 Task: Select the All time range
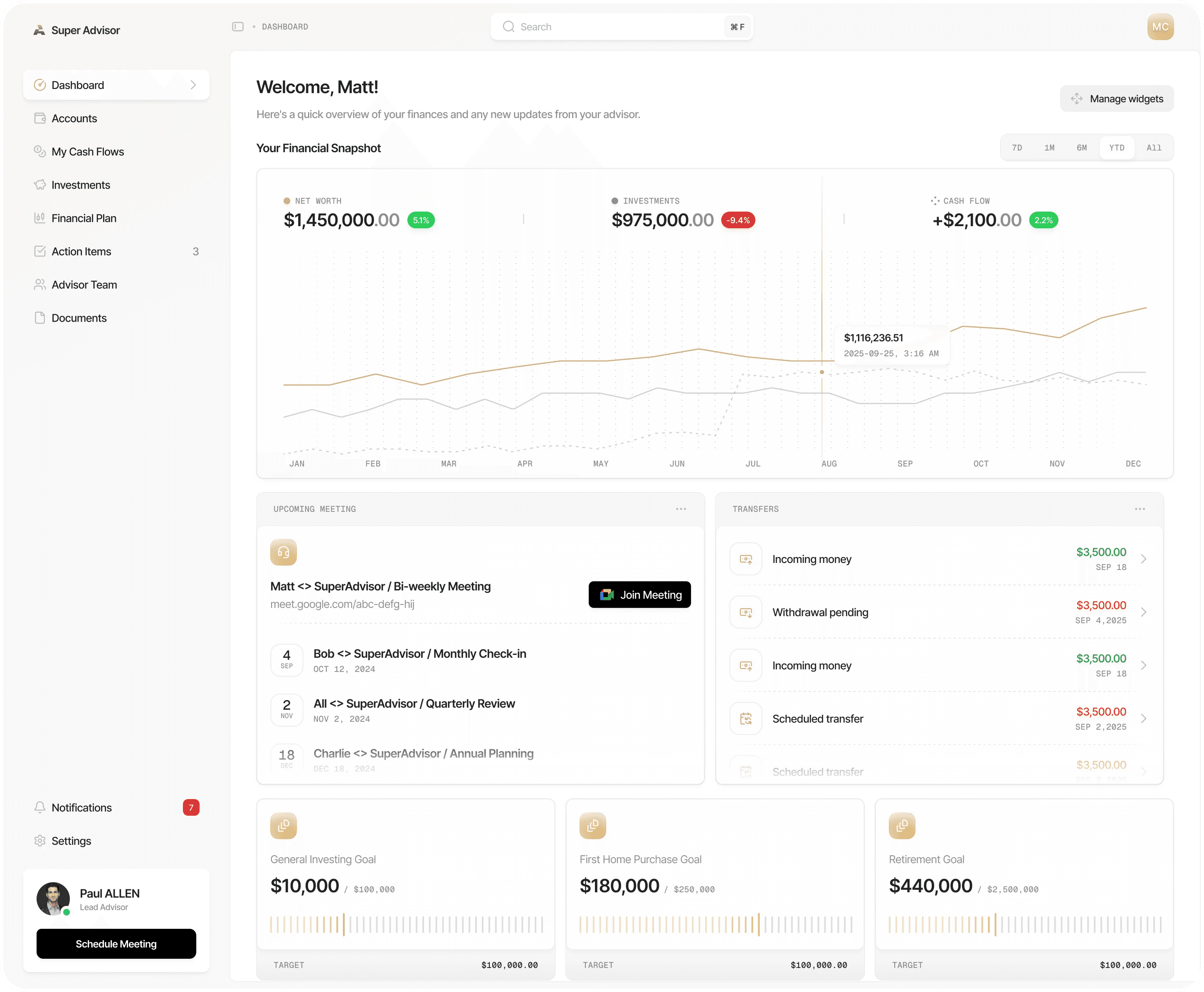click(x=1154, y=148)
